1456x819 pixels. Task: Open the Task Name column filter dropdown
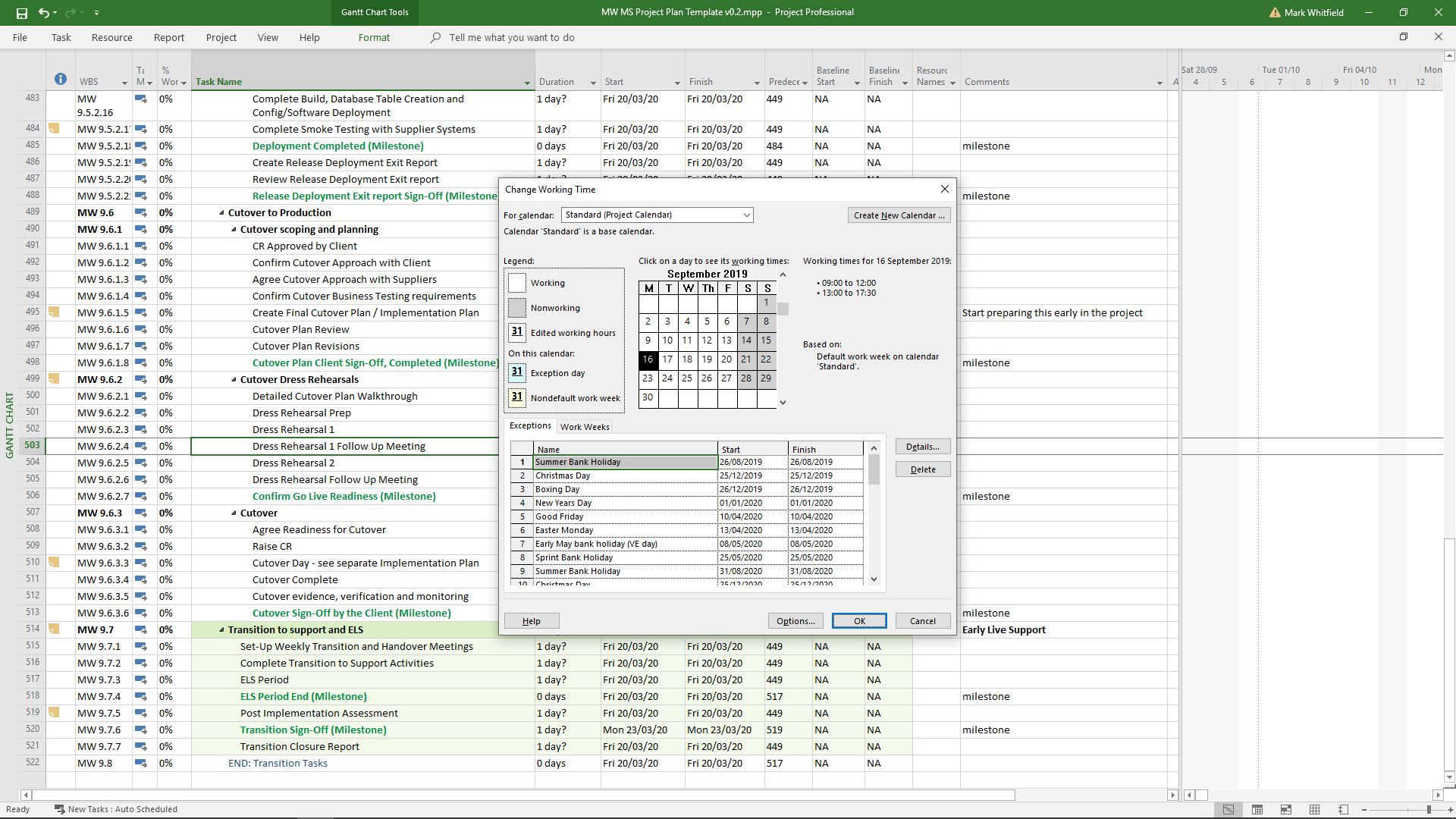(527, 83)
